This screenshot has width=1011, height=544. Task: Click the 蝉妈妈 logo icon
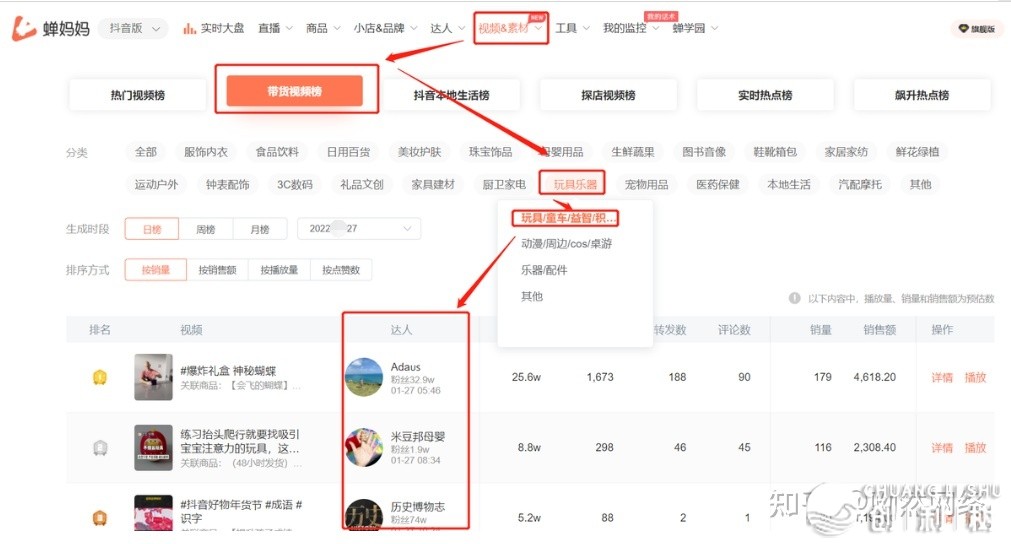pos(24,28)
